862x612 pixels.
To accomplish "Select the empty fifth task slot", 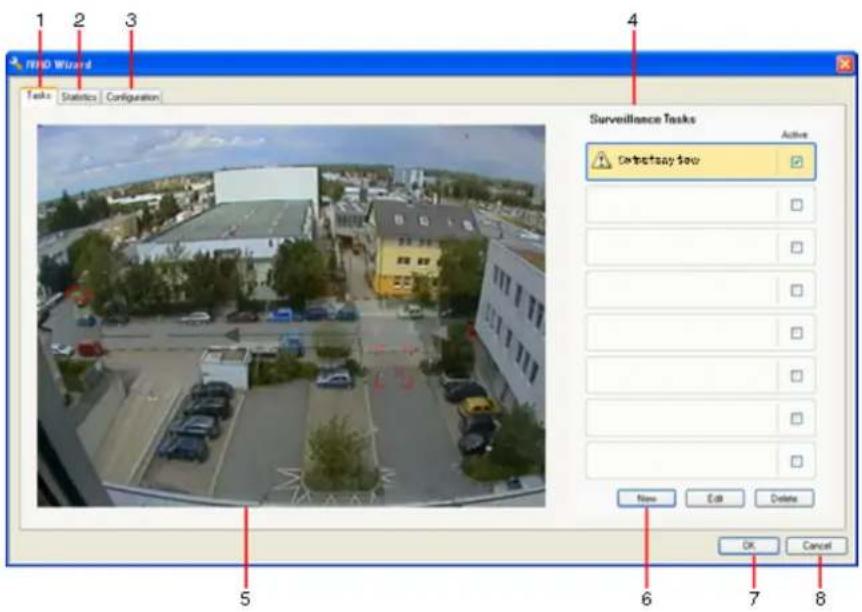I will pos(700,333).
